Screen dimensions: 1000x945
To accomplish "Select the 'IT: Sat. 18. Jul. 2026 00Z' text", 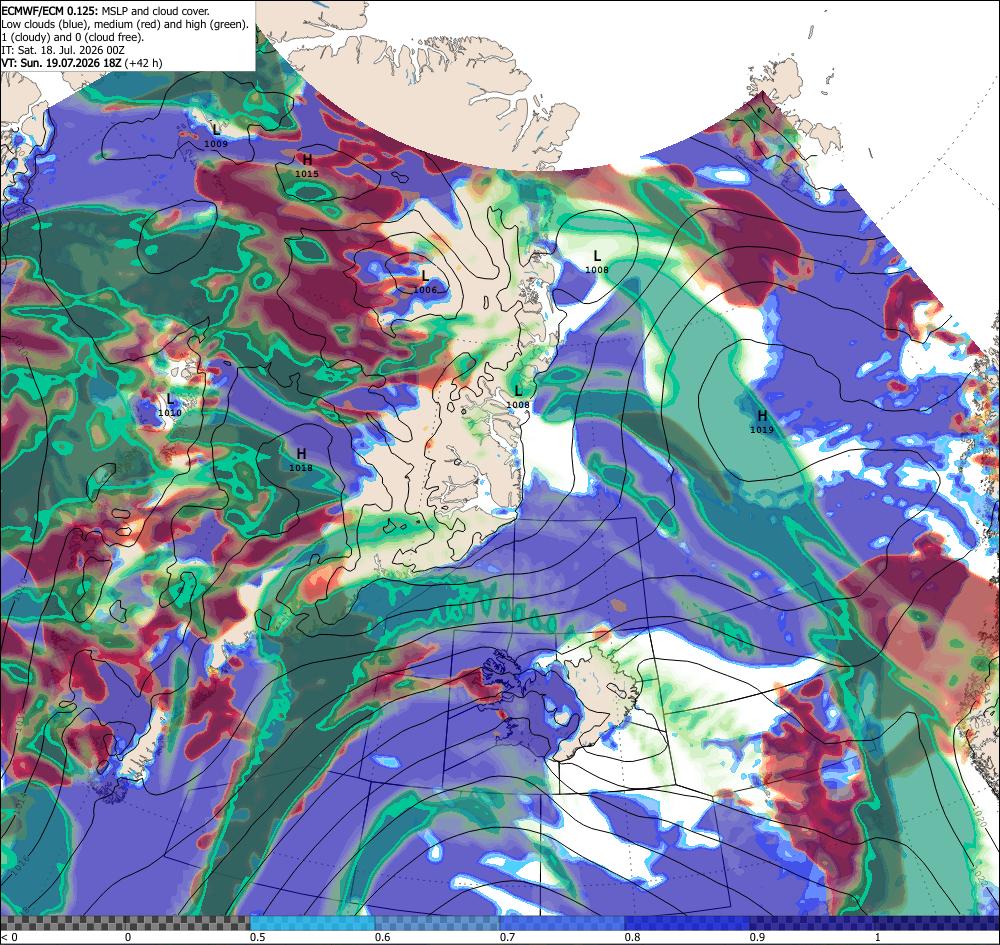I will click(x=62, y=50).
